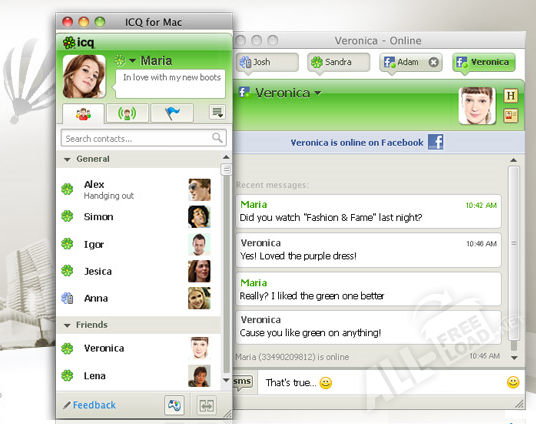The image size is (536, 424).
Task: Click Simon's avatar thumbnail
Action: click(x=199, y=217)
